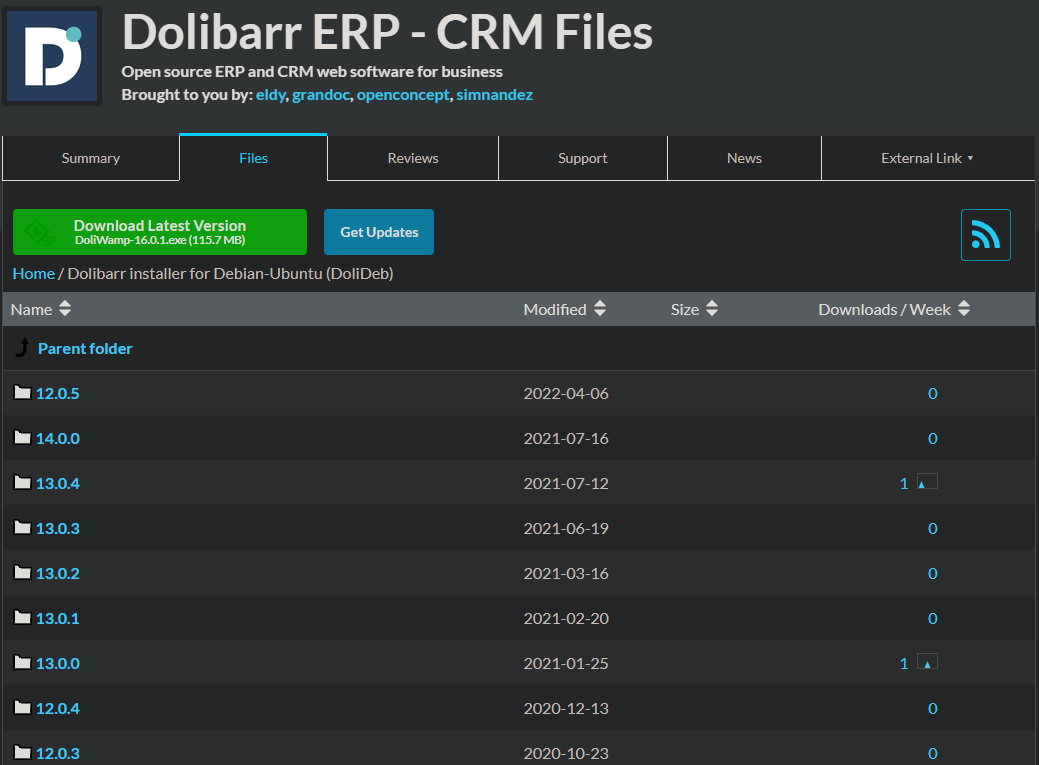Toggle sort order for Size column

pyautogui.click(x=710, y=309)
